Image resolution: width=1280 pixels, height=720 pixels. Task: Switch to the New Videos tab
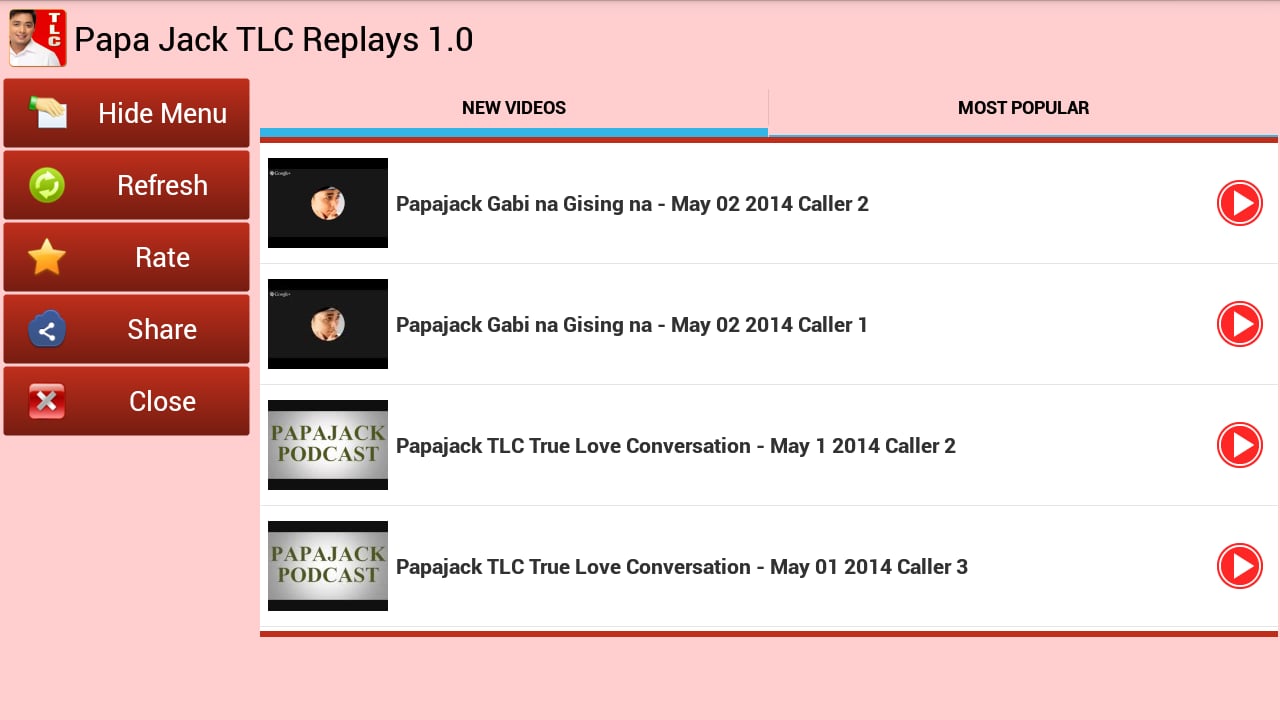tap(514, 108)
